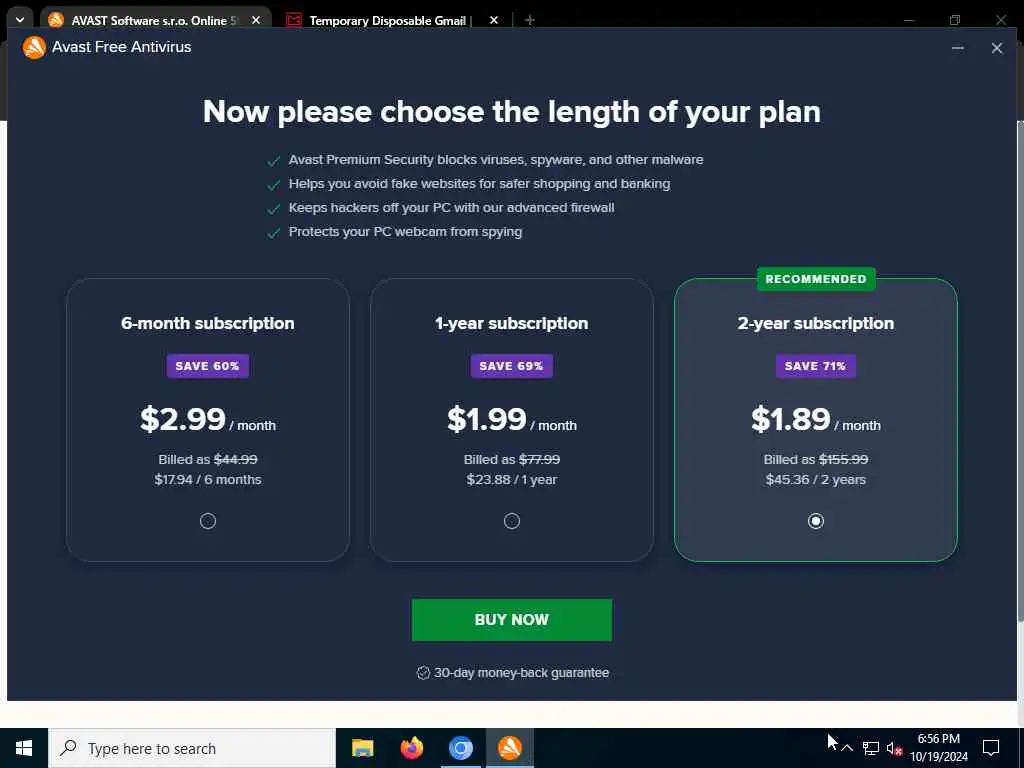Open Chrome from the taskbar
Viewport: 1024px width, 768px height.
coord(460,748)
